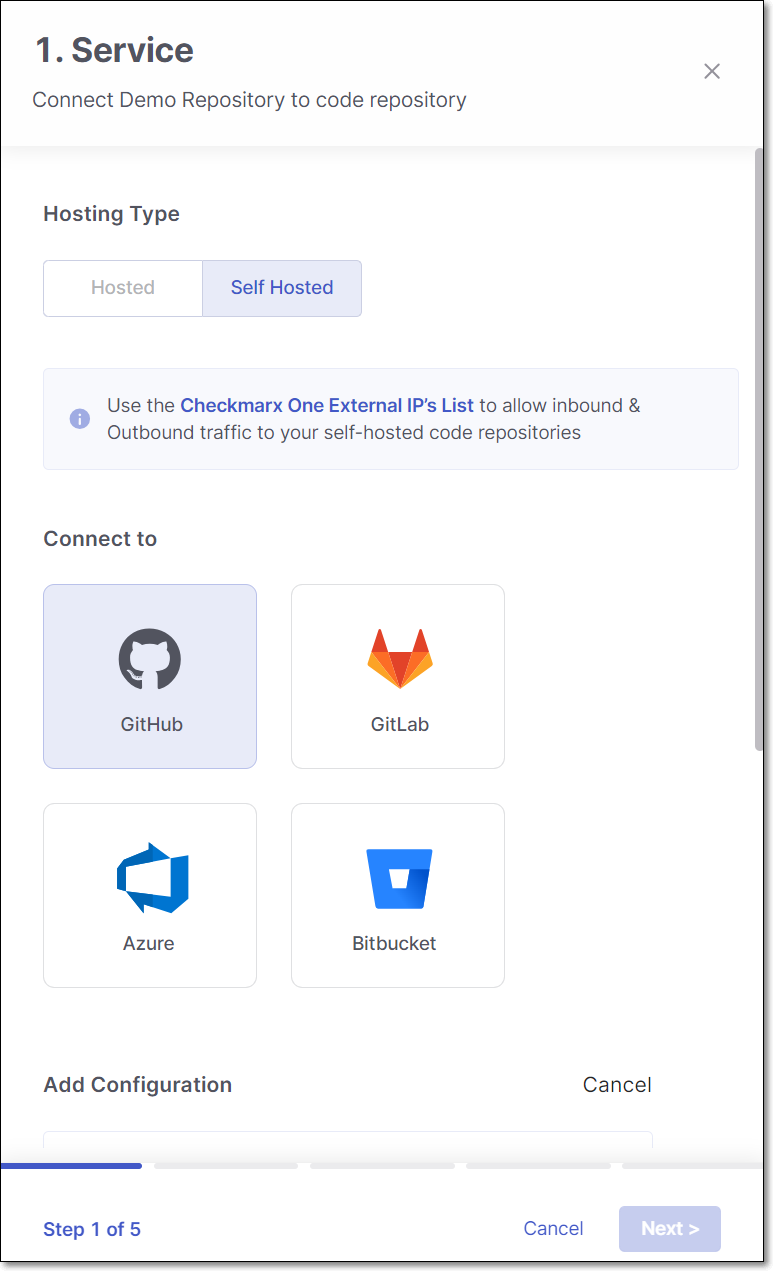Click the 'Hosting Type' heading
Screen dimensions: 773x1271
pyautogui.click(x=112, y=214)
